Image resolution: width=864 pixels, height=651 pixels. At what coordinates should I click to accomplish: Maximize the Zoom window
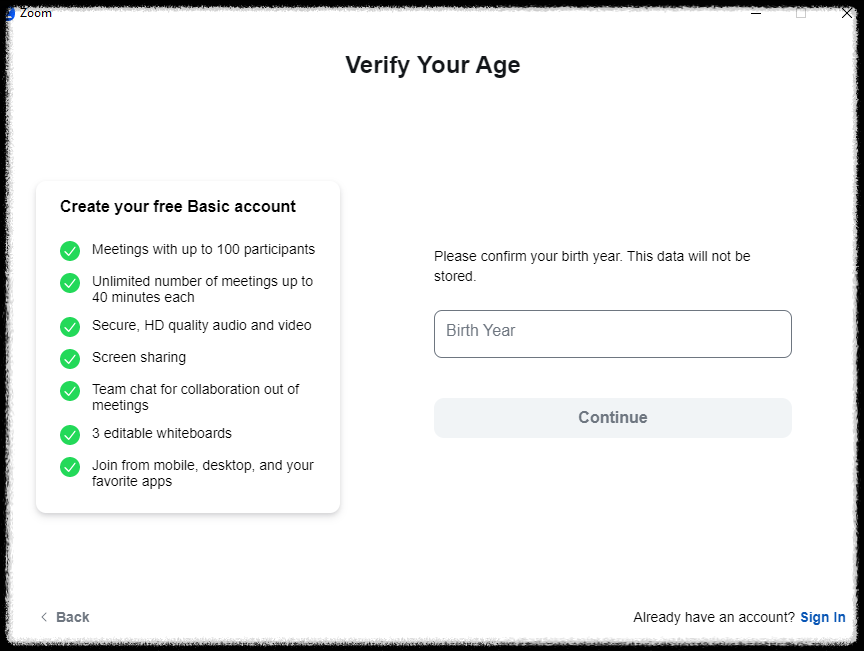pos(801,13)
